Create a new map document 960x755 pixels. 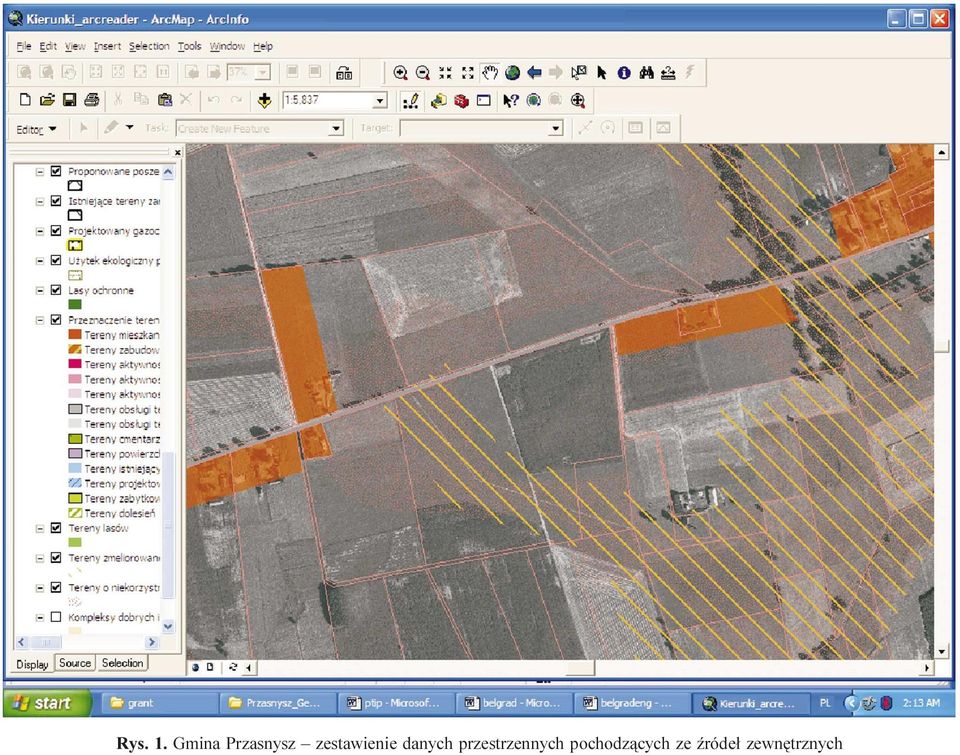tap(25, 100)
